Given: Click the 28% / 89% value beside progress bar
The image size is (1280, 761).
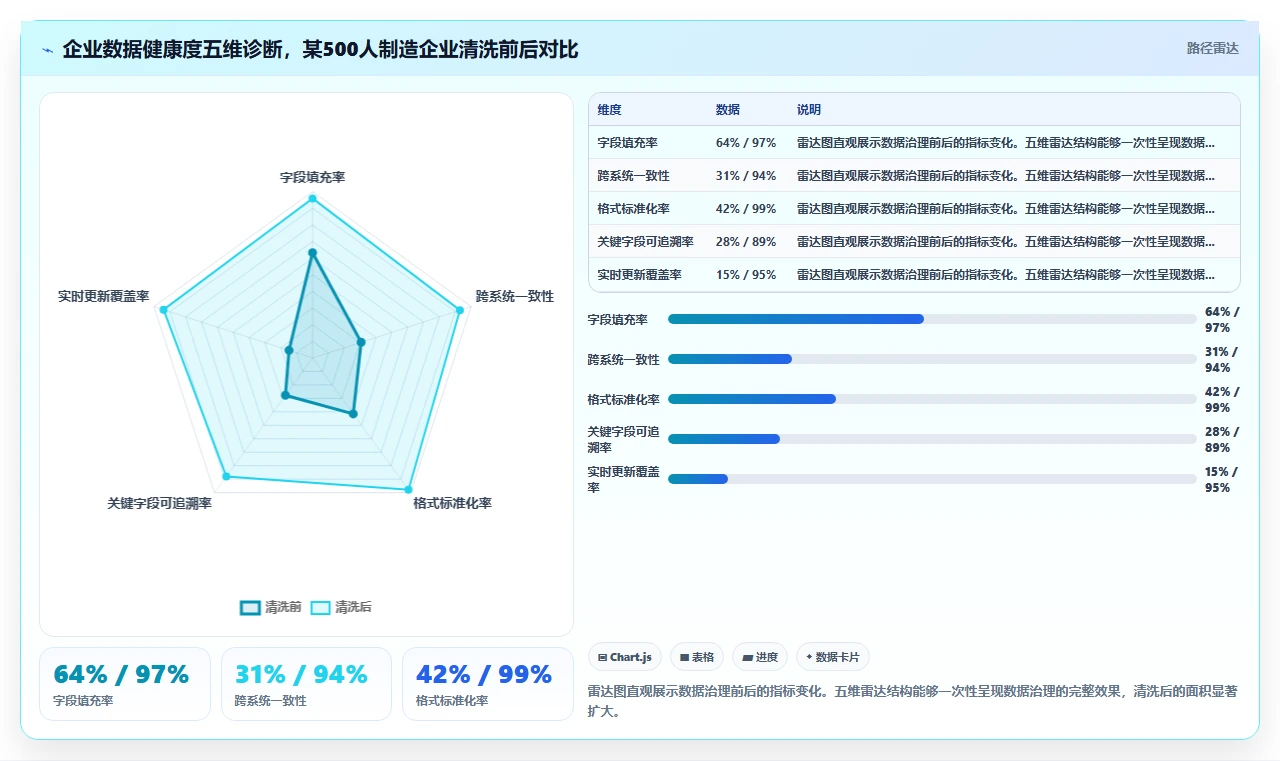Looking at the screenshot, I should (x=1222, y=439).
